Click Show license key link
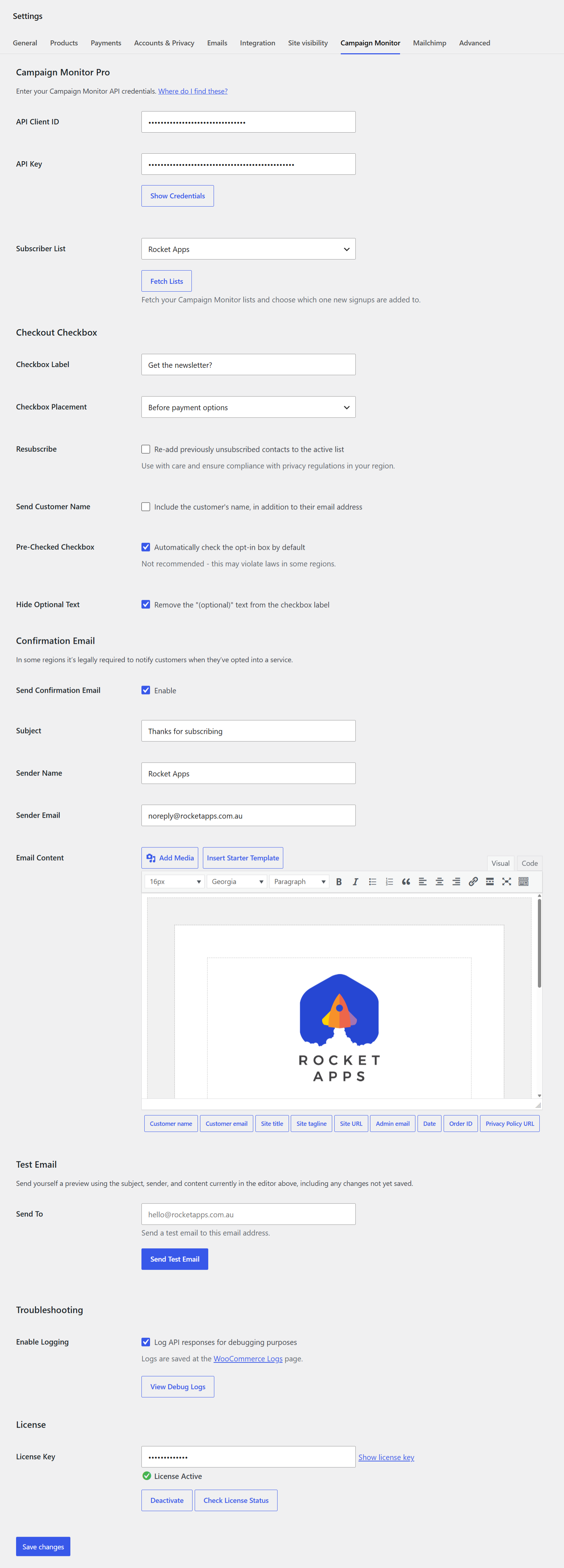This screenshot has height=1568, width=564. (x=386, y=1457)
